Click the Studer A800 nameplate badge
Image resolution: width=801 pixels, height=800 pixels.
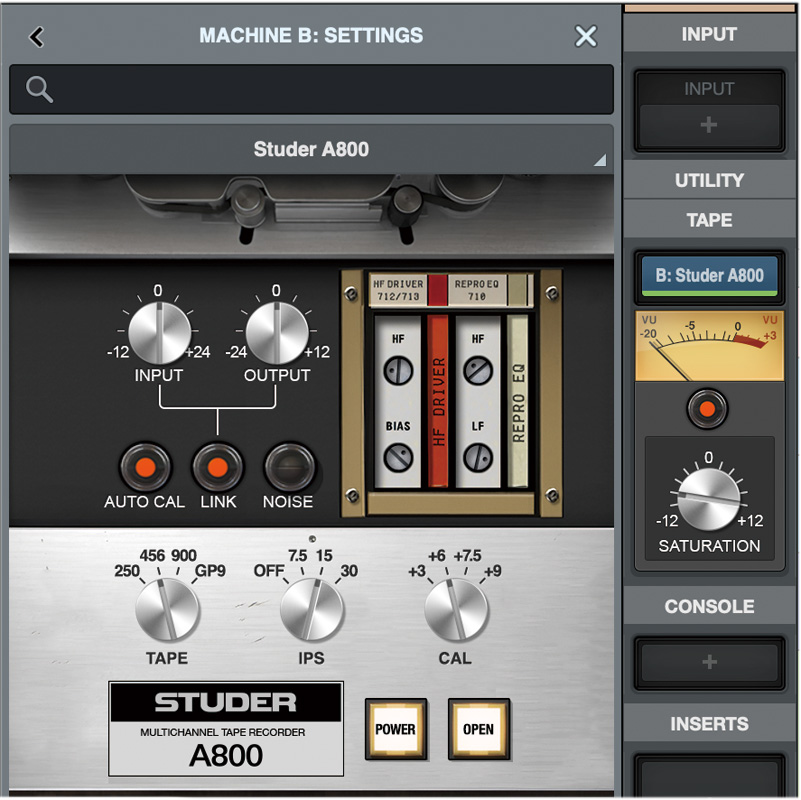(x=226, y=728)
